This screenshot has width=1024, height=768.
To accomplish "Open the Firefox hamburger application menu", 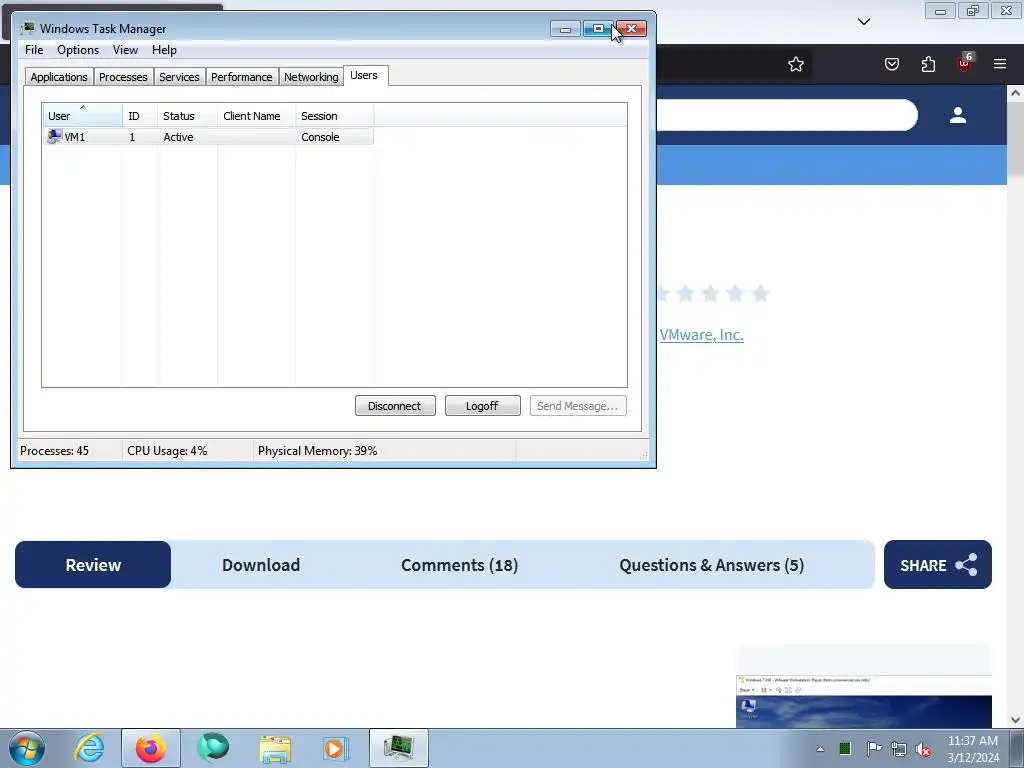I will click(1000, 64).
